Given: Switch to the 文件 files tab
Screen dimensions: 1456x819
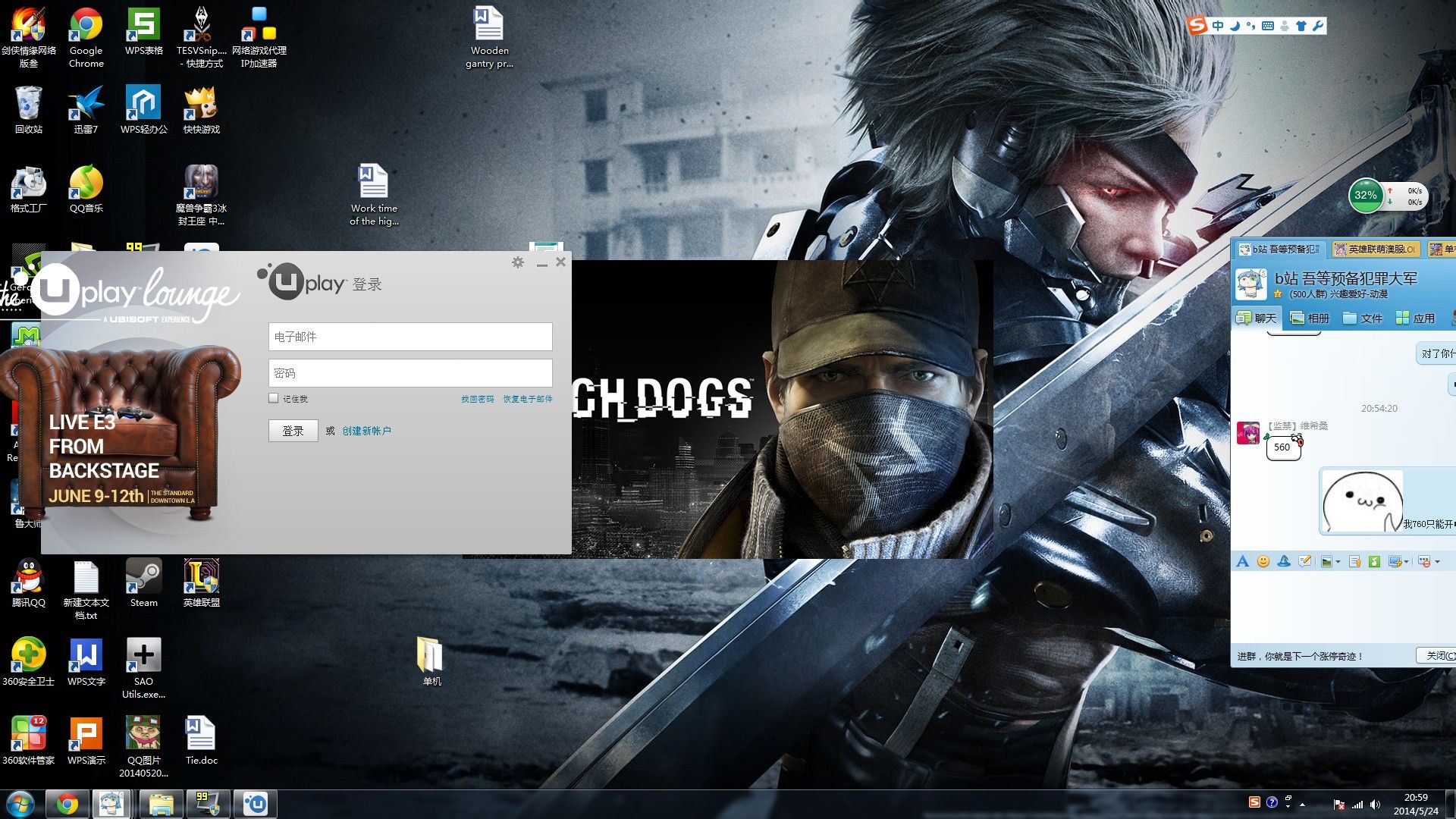Looking at the screenshot, I should pos(1363,318).
